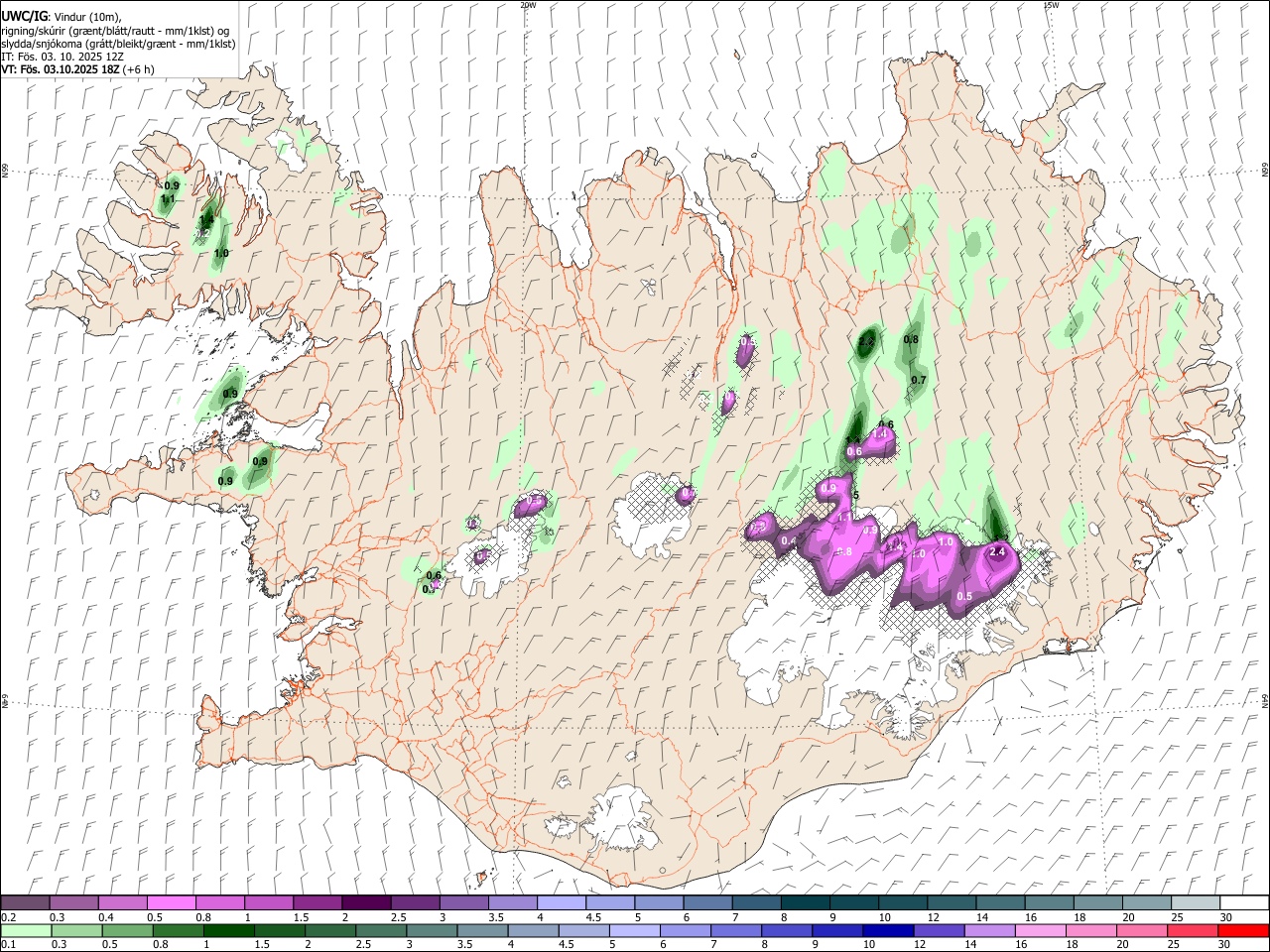Select the pale grey 25 swatch in snow legend
This screenshot has width=1270, height=952.
(x=1195, y=903)
